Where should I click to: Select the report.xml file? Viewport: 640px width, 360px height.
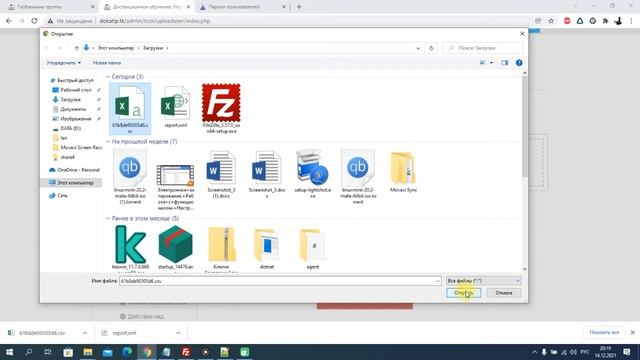point(176,107)
